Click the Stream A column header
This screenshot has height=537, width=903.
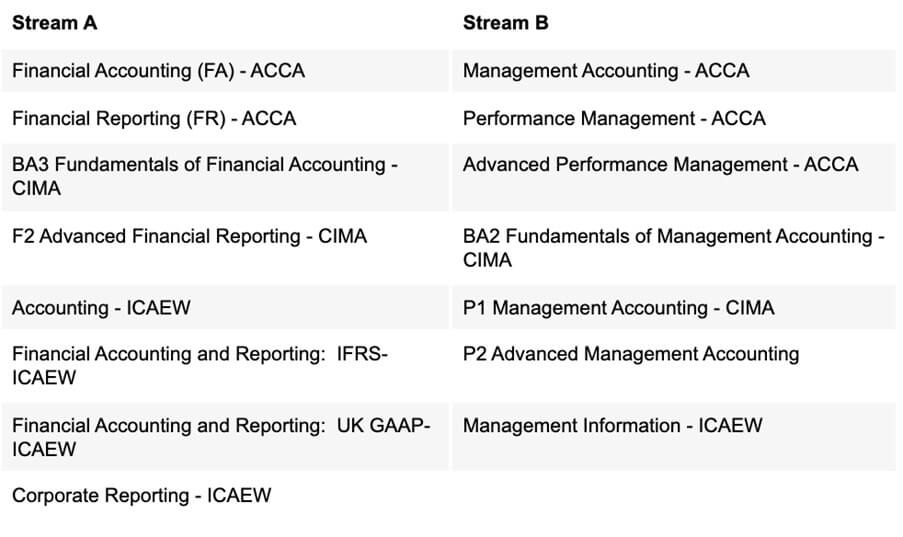(x=54, y=23)
